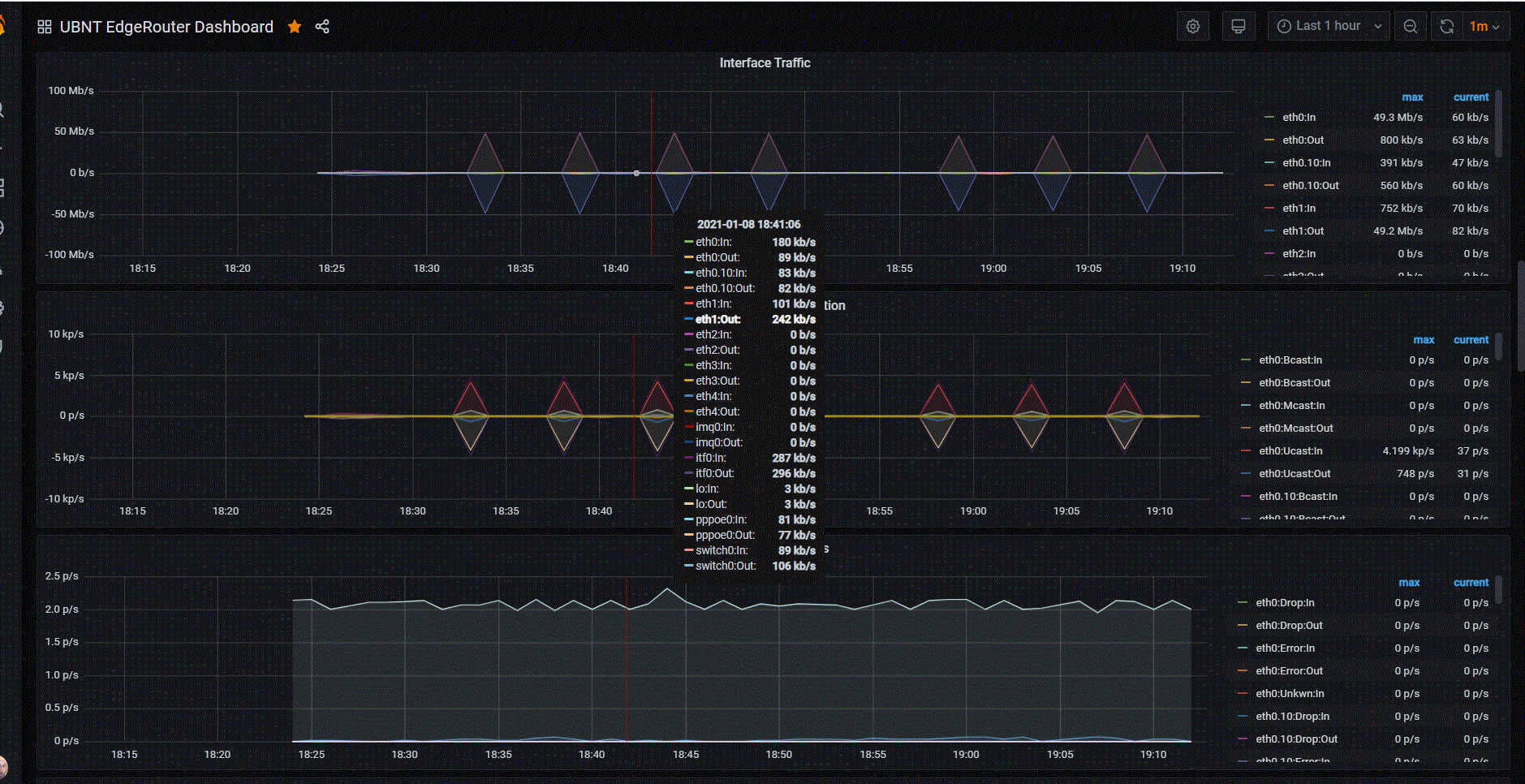Select the 82 kb/s current value
This screenshot has height=784, width=1525.
[x=1470, y=230]
